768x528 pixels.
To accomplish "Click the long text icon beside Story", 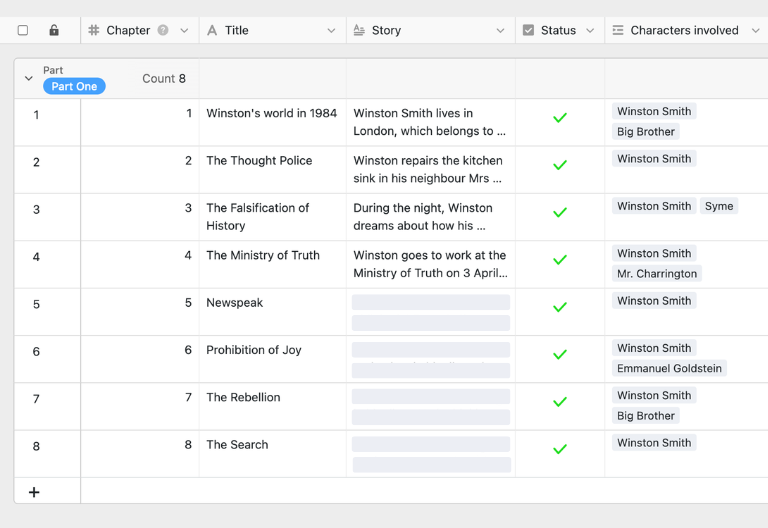I will (x=359, y=30).
